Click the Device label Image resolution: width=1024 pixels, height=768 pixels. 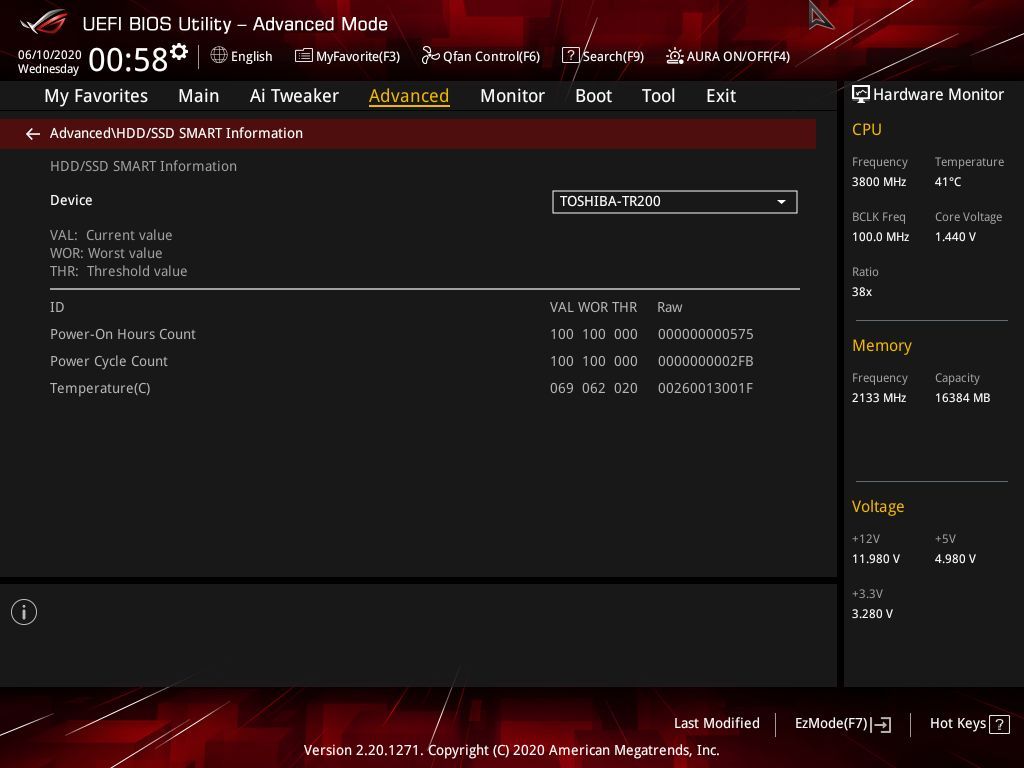click(71, 200)
